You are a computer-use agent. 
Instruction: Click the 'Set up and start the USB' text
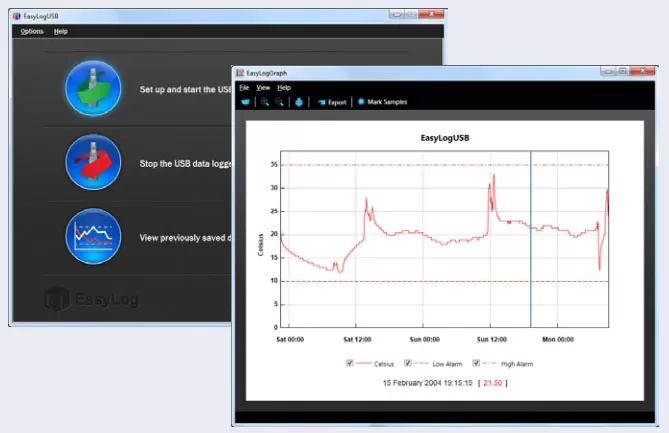click(185, 90)
